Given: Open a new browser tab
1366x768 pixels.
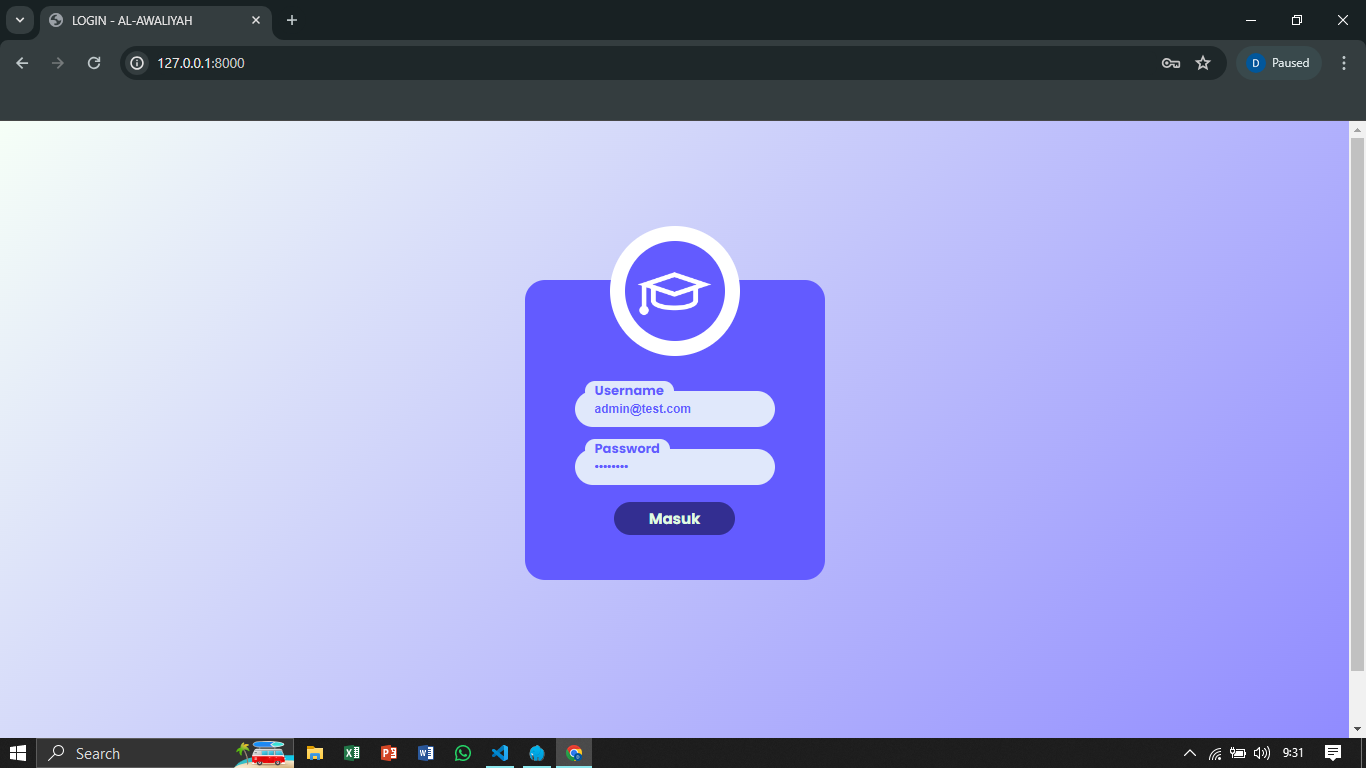Looking at the screenshot, I should [292, 20].
